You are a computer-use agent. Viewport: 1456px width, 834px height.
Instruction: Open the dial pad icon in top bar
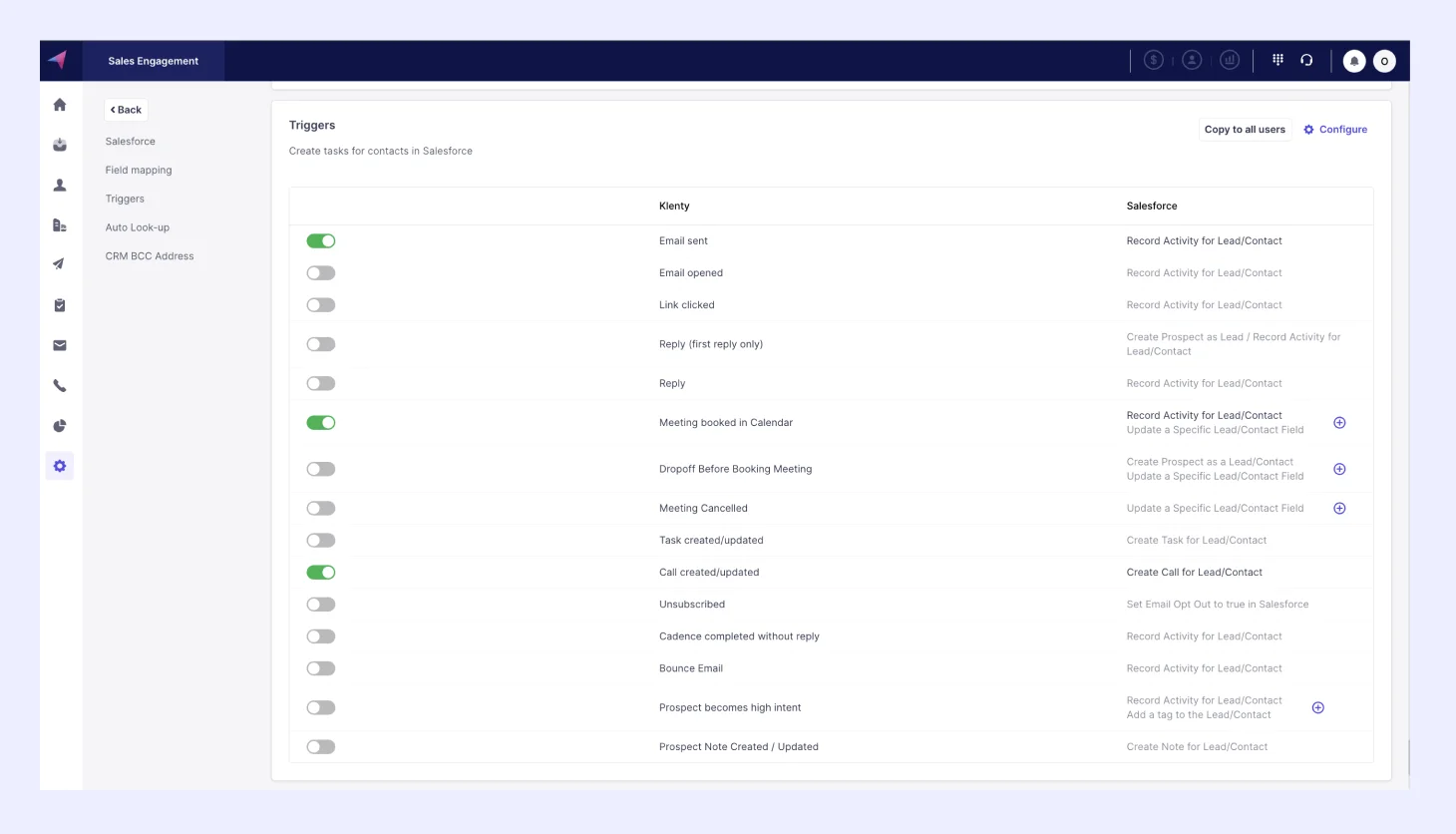(1277, 59)
